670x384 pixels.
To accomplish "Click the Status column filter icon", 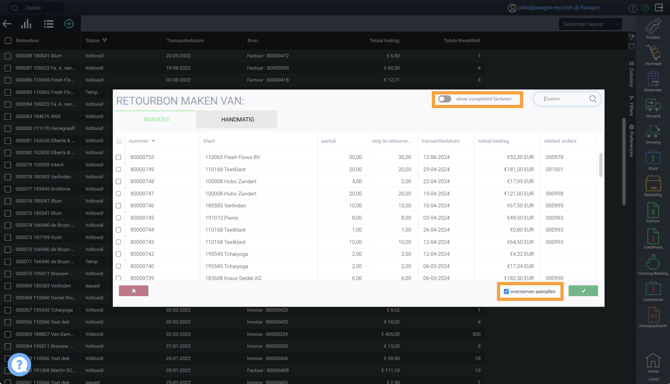I will coord(105,41).
